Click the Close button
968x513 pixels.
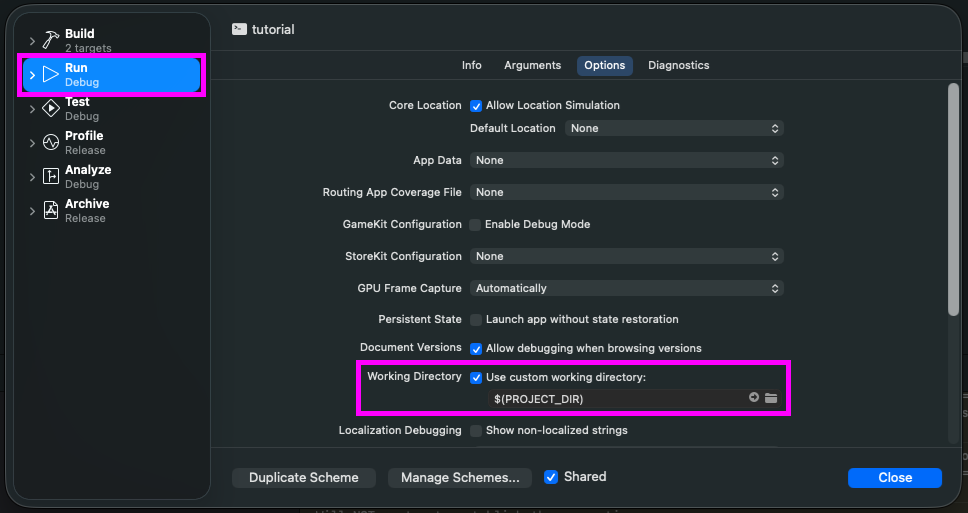coord(895,478)
